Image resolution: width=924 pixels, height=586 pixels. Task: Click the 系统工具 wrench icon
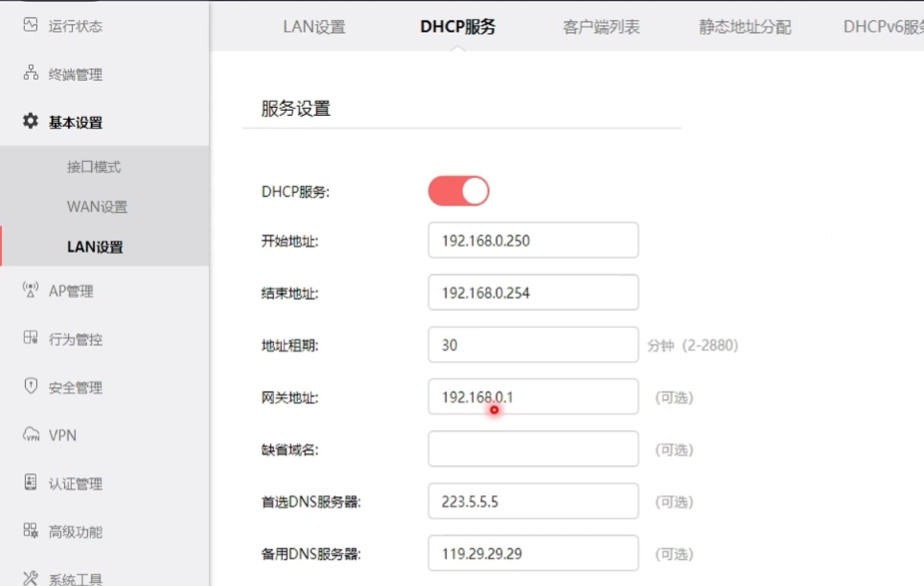click(30, 578)
